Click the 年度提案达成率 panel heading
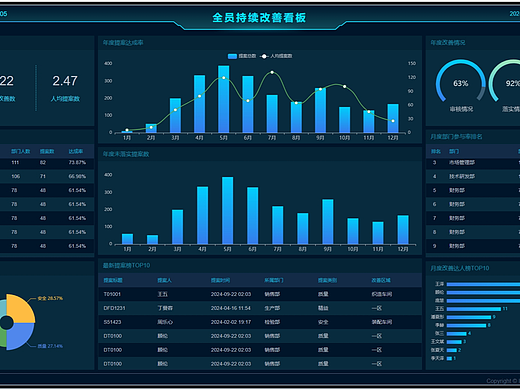The image size is (520, 390). point(123,43)
